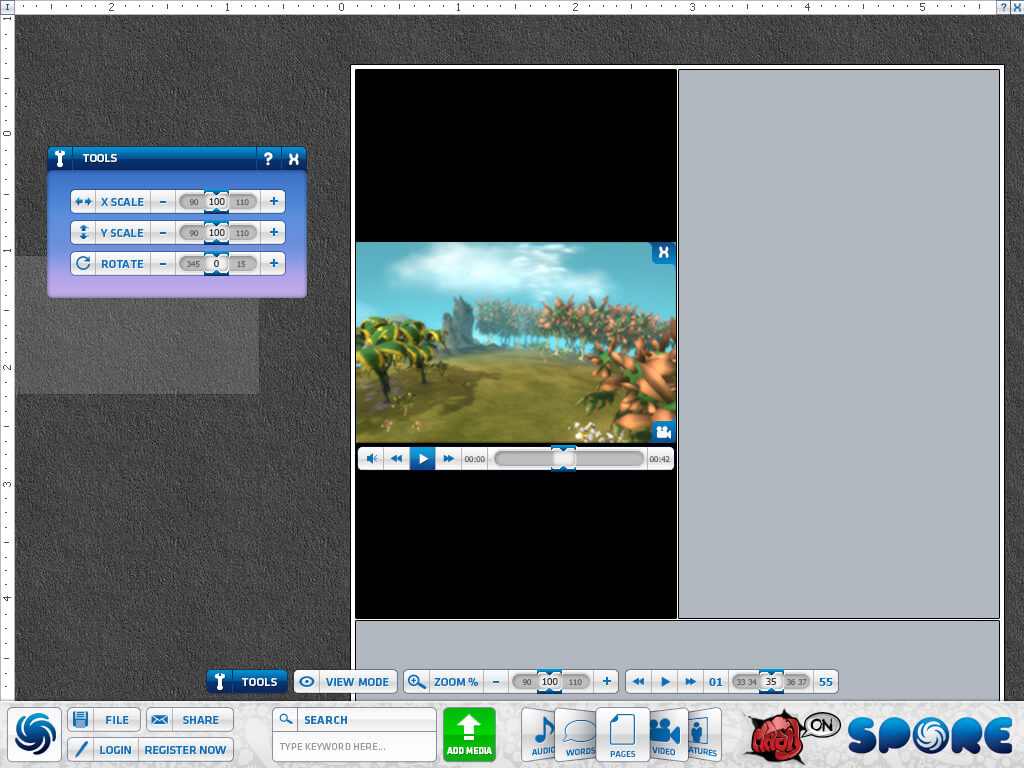Image resolution: width=1024 pixels, height=768 pixels.
Task: Click the SEARCH magnifier icon
Action: (x=286, y=720)
